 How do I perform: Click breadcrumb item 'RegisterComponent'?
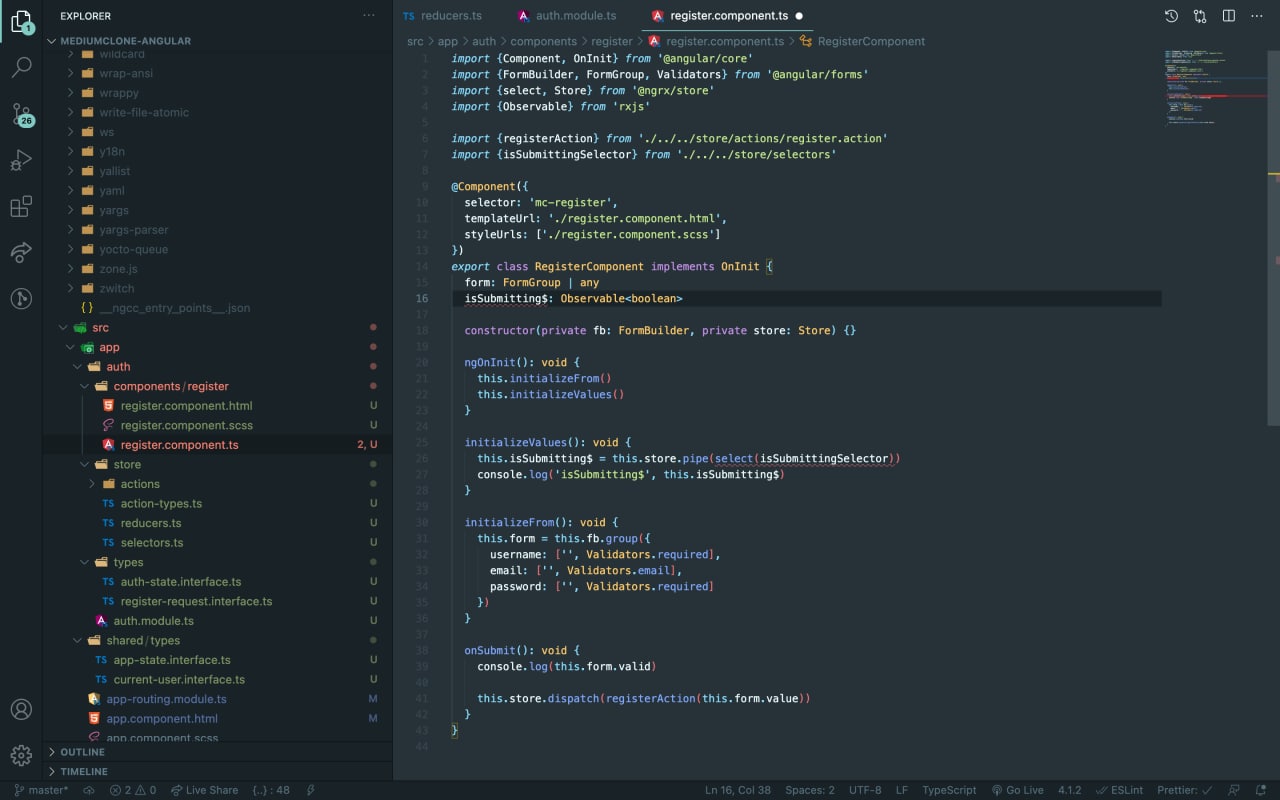pyautogui.click(x=871, y=41)
